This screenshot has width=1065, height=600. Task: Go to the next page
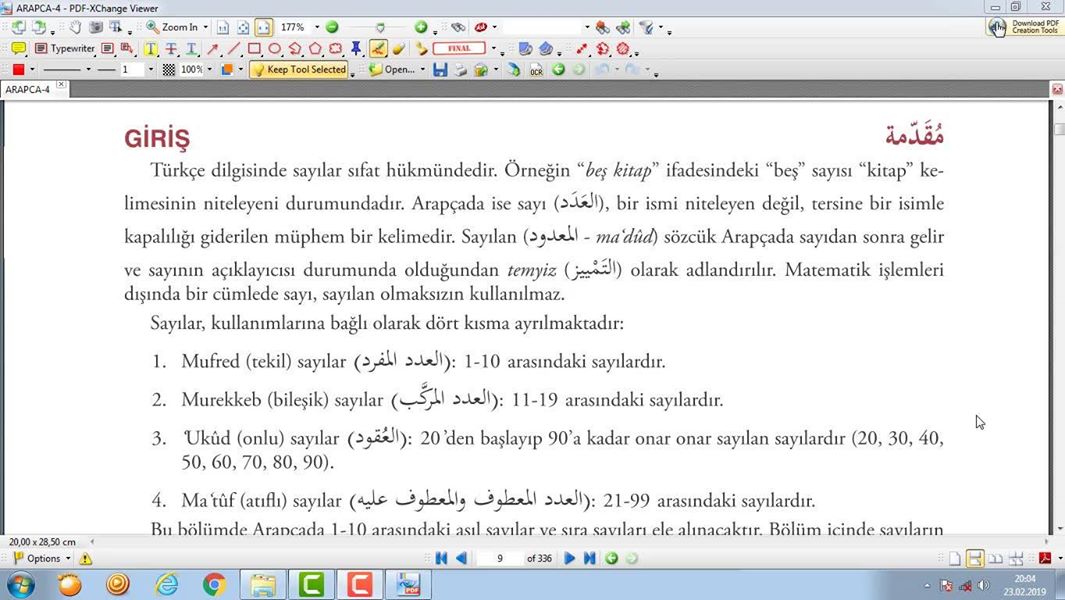(569, 559)
